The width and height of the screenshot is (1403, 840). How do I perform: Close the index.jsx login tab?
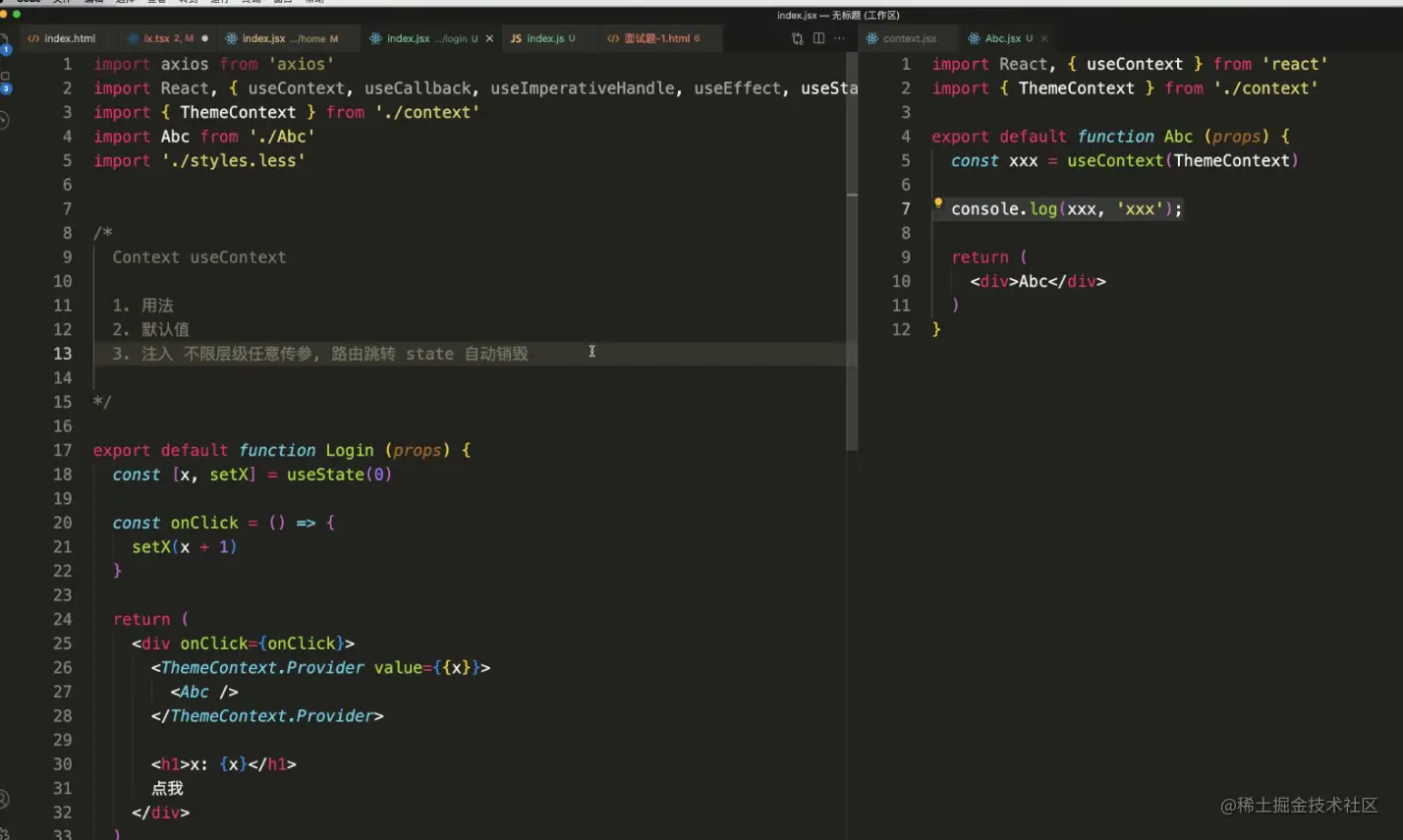[x=489, y=38]
